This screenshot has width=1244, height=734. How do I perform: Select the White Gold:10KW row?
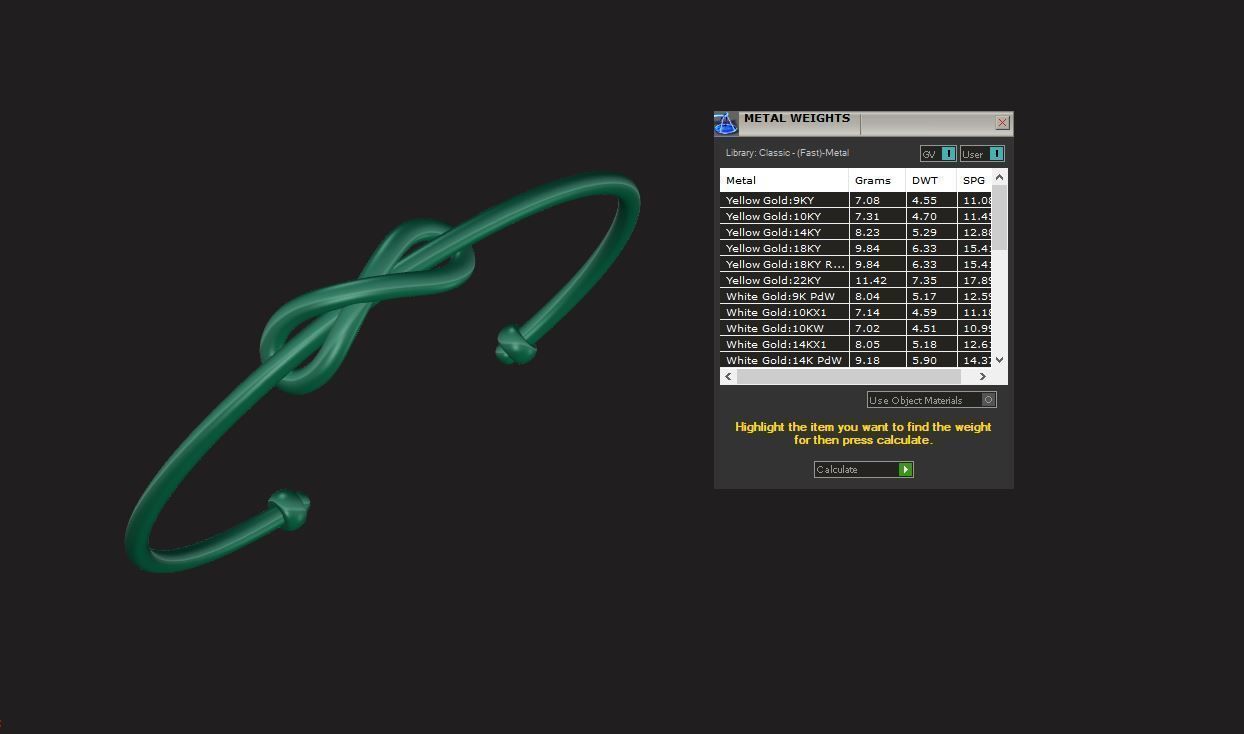click(x=856, y=328)
